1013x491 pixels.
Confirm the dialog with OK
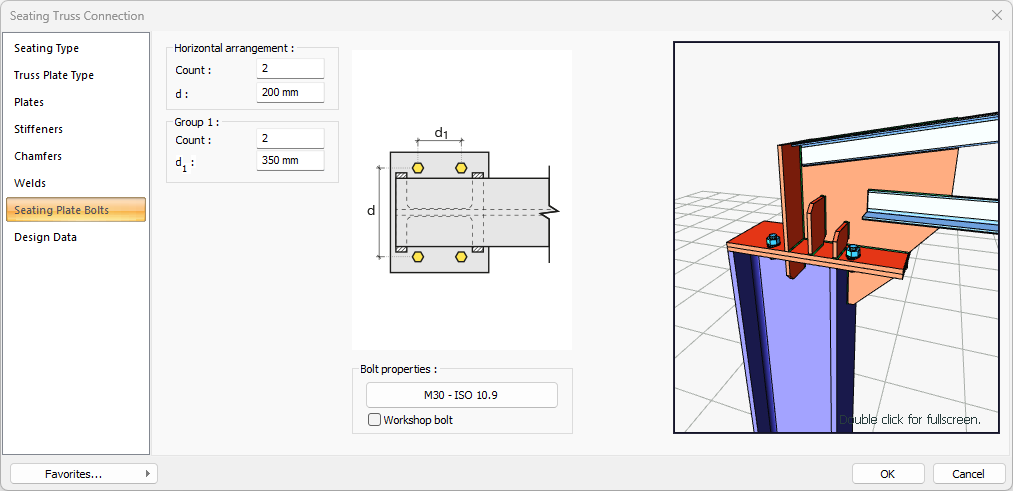887,474
